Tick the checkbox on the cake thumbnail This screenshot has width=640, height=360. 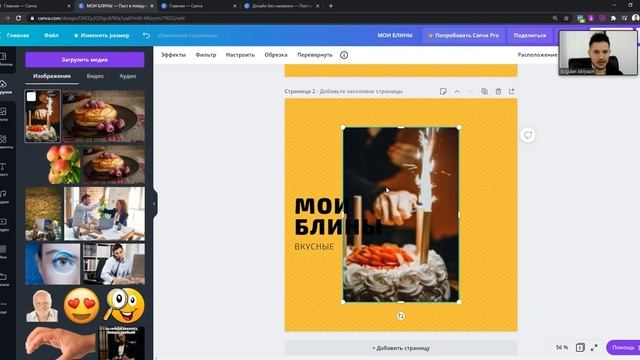point(31,97)
